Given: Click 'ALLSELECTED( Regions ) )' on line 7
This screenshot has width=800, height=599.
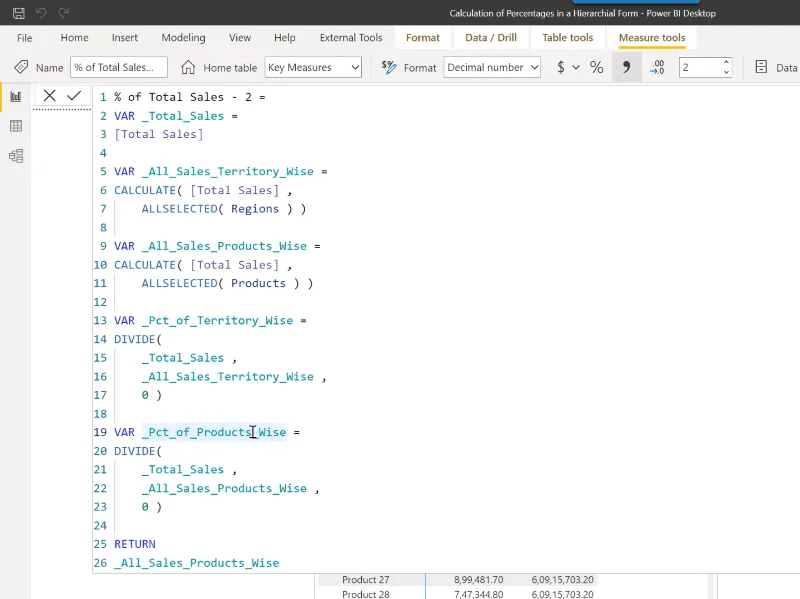Looking at the screenshot, I should (x=224, y=209).
